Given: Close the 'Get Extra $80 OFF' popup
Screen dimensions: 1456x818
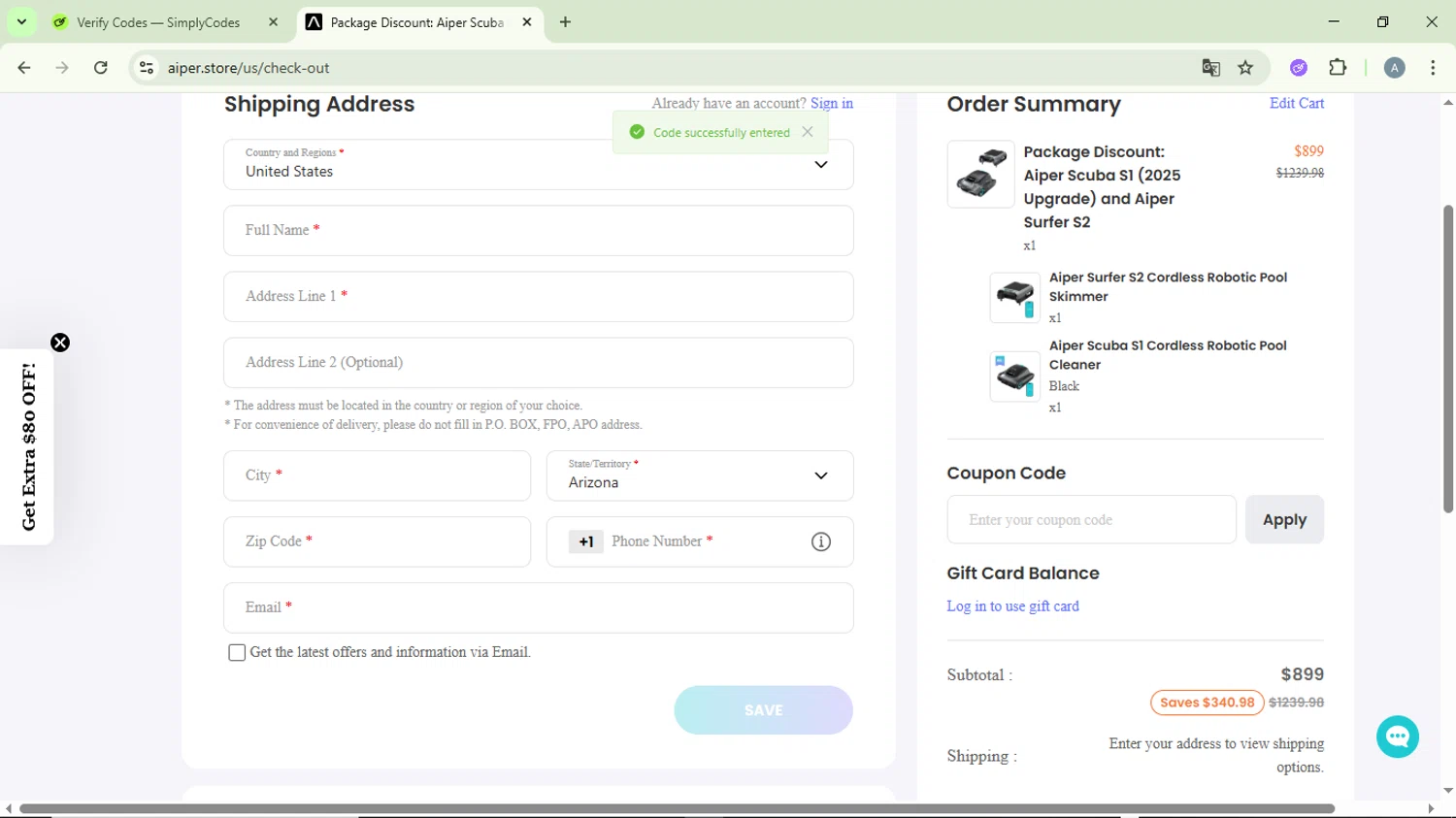Looking at the screenshot, I should coord(60,343).
